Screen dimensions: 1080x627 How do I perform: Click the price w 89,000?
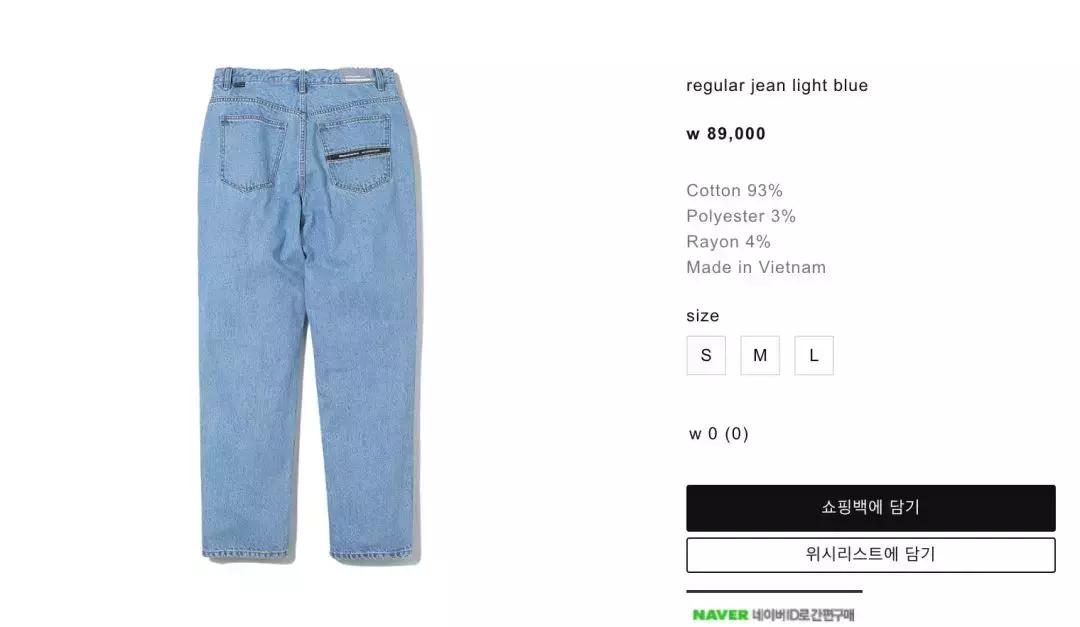726,134
